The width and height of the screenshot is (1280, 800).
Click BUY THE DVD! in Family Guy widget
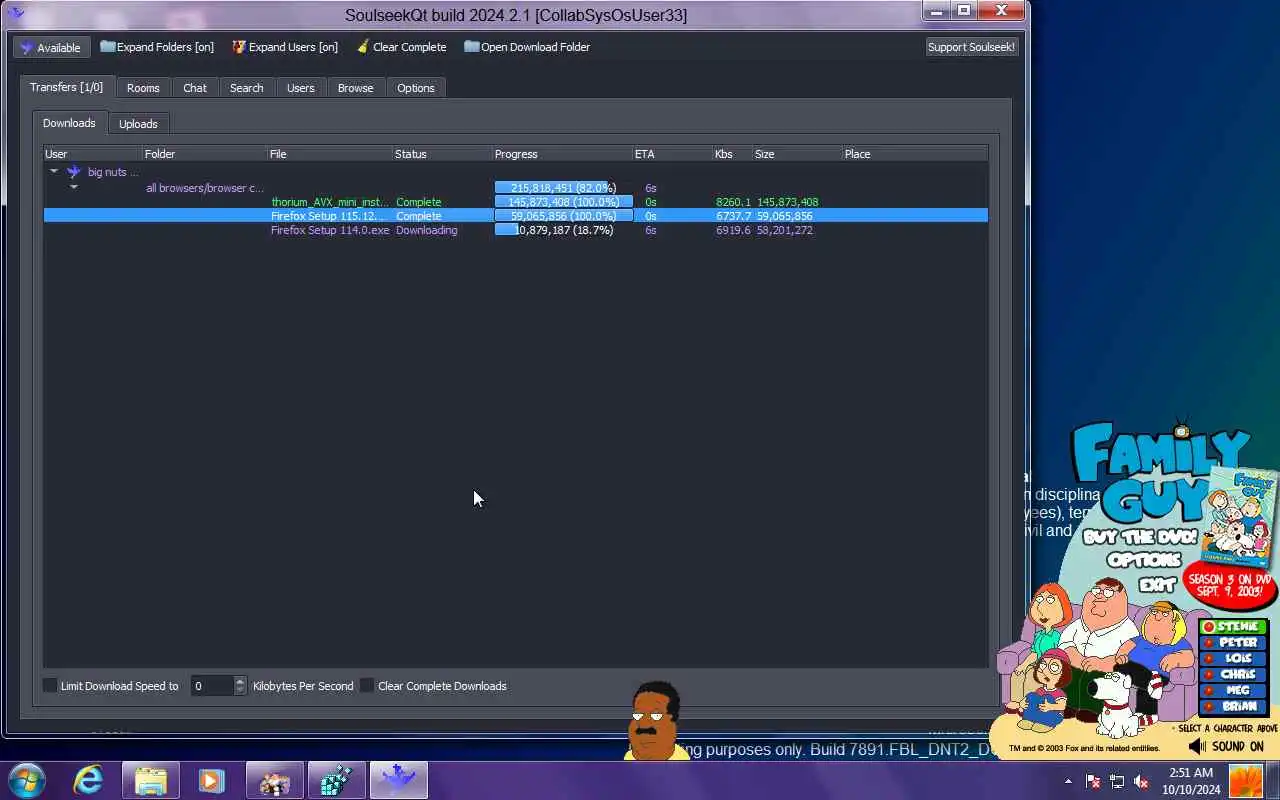[x=1140, y=537]
